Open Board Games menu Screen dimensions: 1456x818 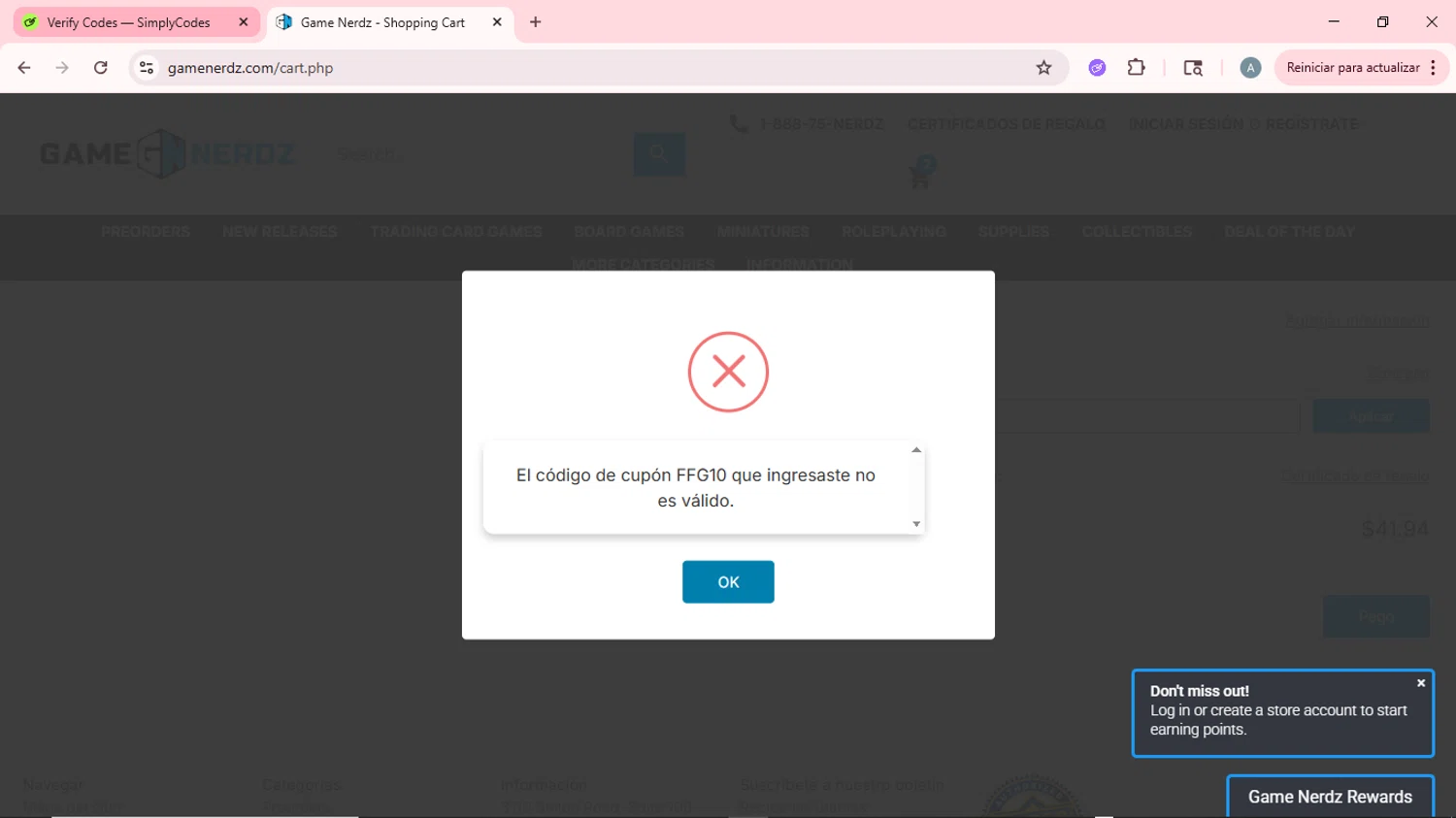(629, 232)
